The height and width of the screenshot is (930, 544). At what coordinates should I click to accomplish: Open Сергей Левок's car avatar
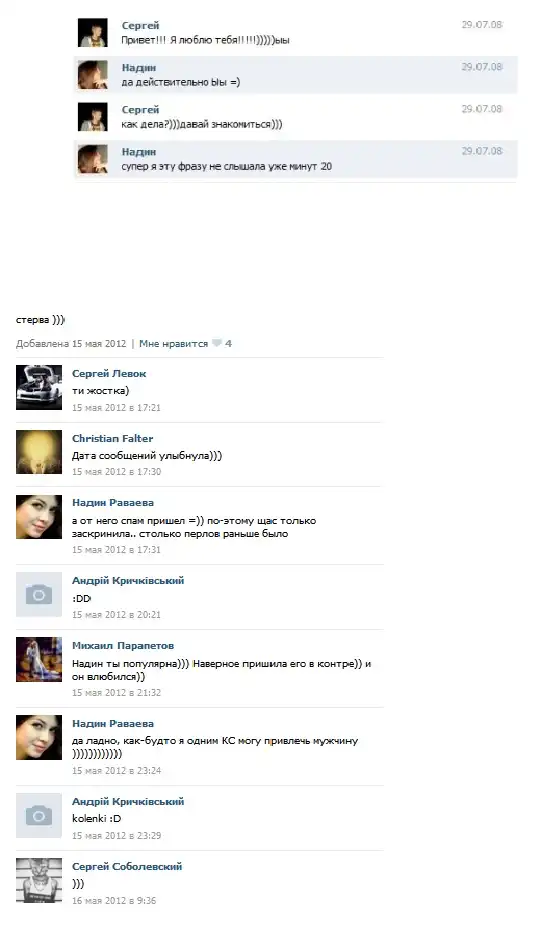pos(39,387)
